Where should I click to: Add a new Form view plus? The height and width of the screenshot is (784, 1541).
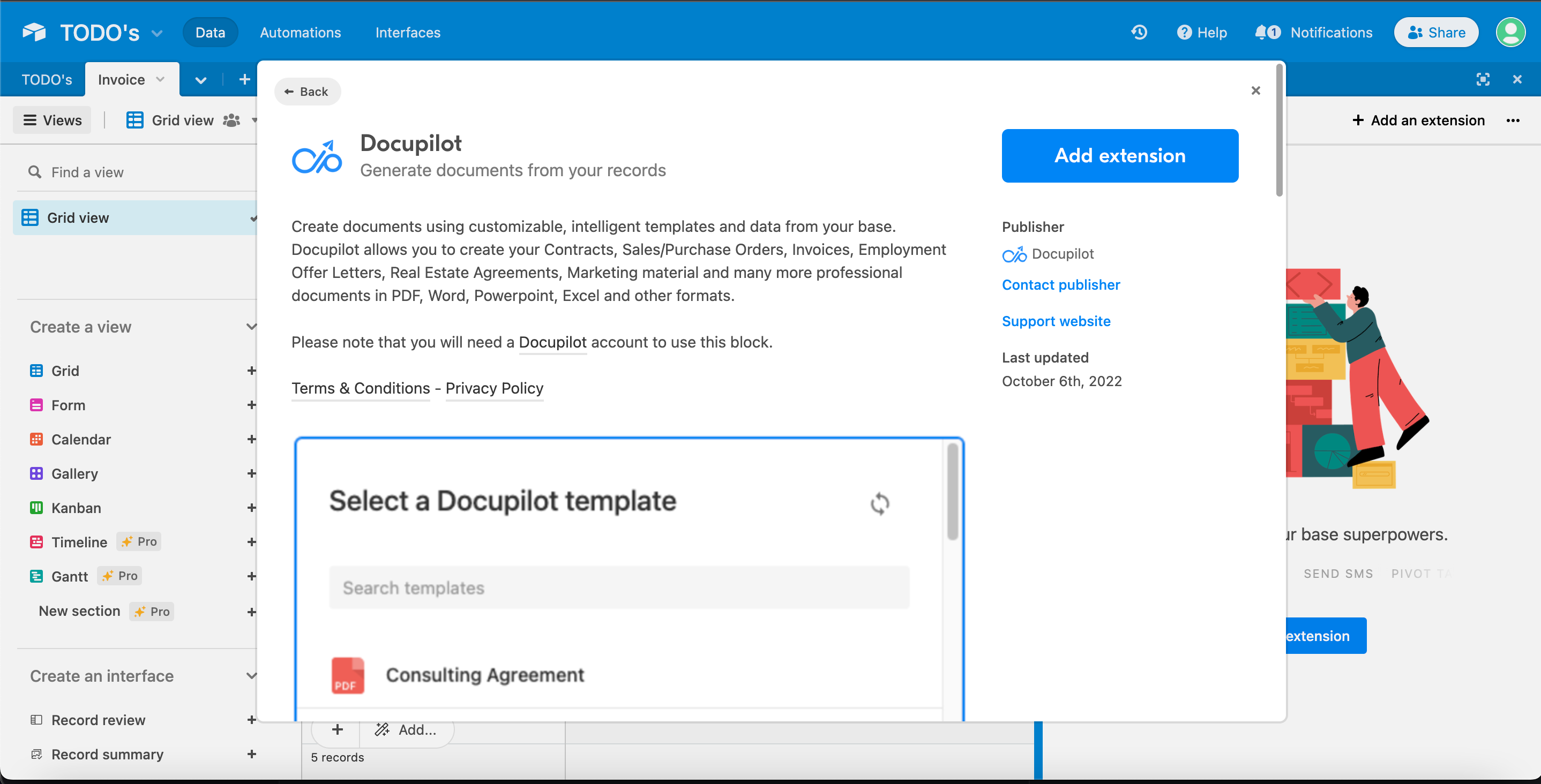pyautogui.click(x=251, y=405)
